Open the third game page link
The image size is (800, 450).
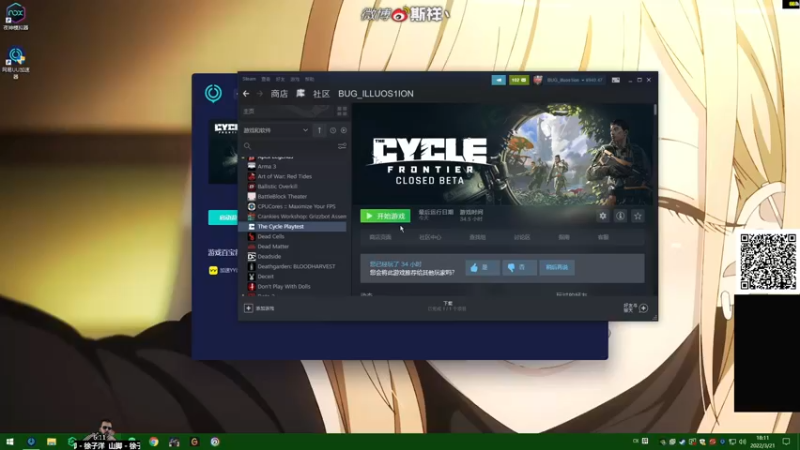point(478,237)
